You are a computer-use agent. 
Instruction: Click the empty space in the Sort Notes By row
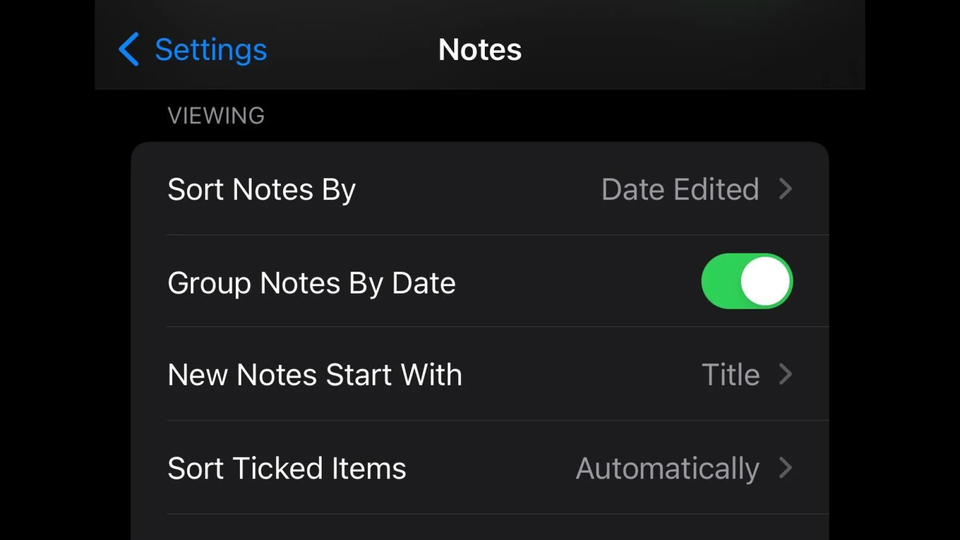pos(478,189)
